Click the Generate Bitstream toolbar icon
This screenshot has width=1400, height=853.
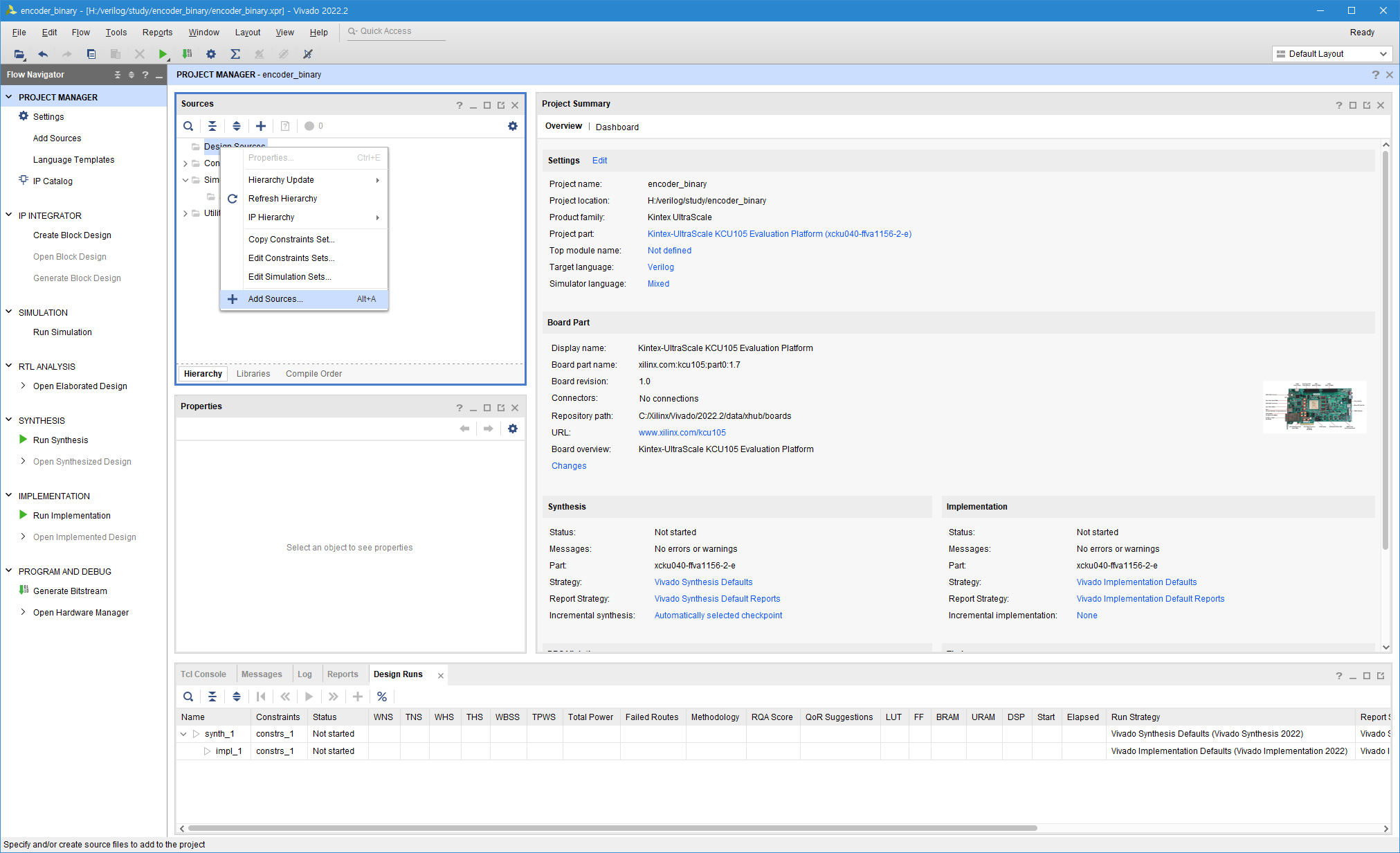coord(187,54)
